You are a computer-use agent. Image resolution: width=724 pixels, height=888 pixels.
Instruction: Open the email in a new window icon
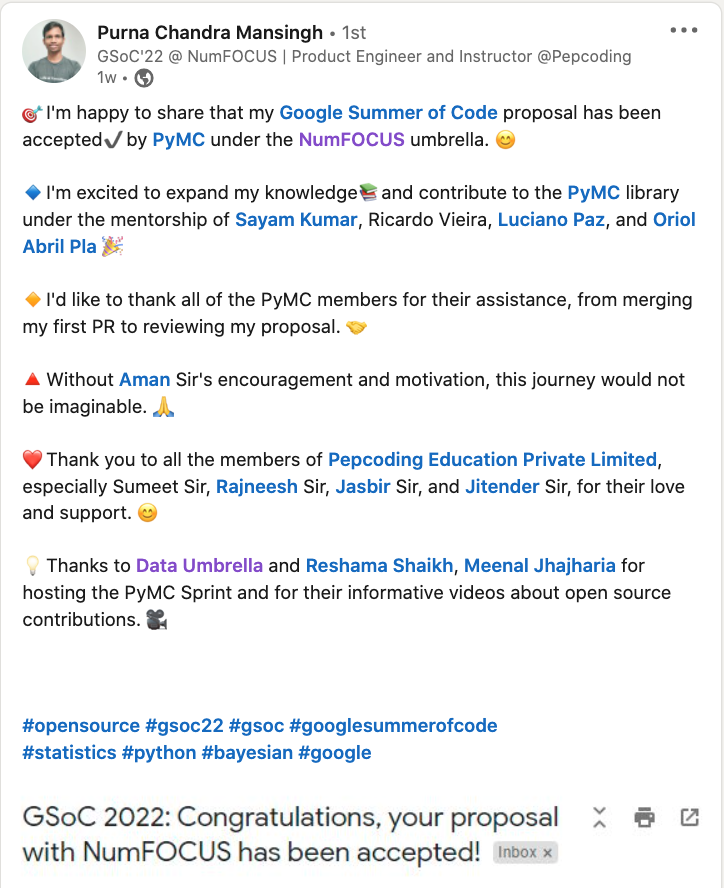[689, 817]
